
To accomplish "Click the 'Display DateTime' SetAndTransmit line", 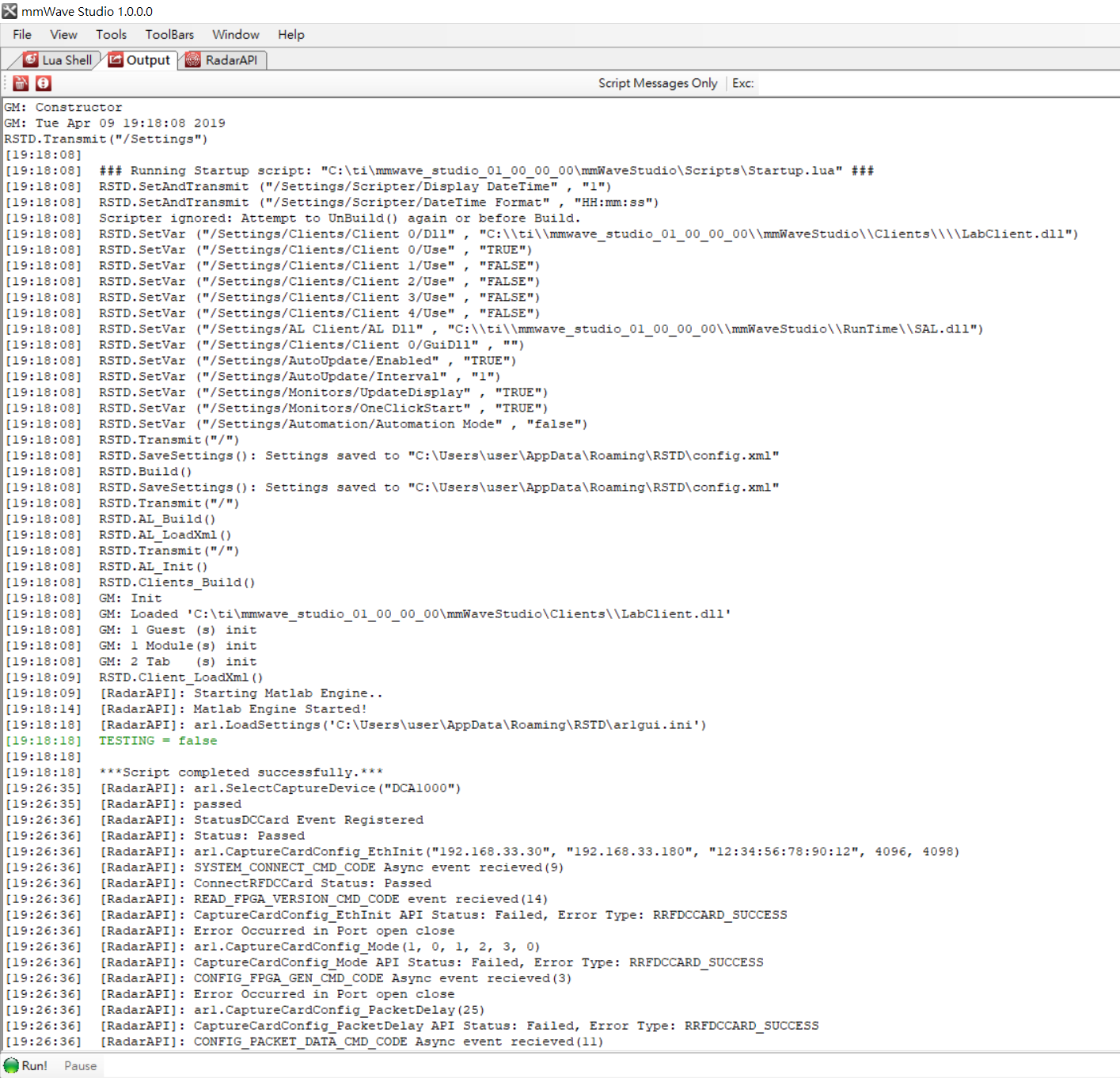I will pyautogui.click(x=309, y=186).
